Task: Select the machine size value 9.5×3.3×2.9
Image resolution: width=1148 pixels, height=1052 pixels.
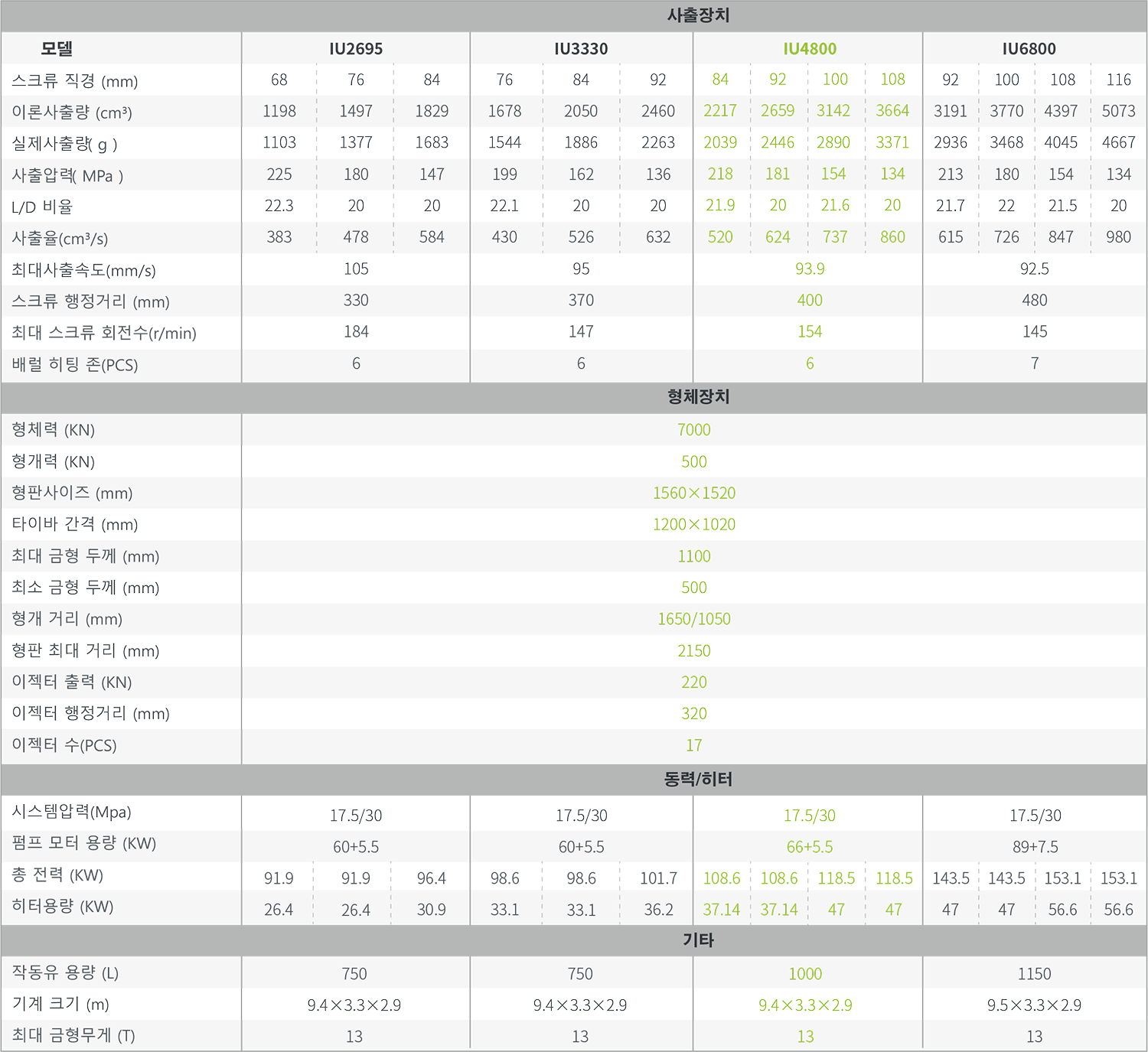Action: (1035, 1005)
